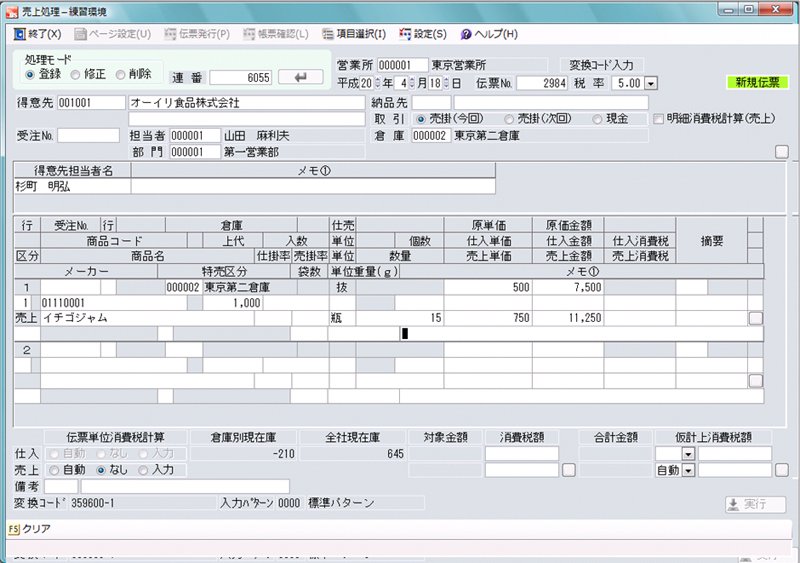Click product name cell イチゴジャム
This screenshot has width=800, height=563.
pos(147,318)
